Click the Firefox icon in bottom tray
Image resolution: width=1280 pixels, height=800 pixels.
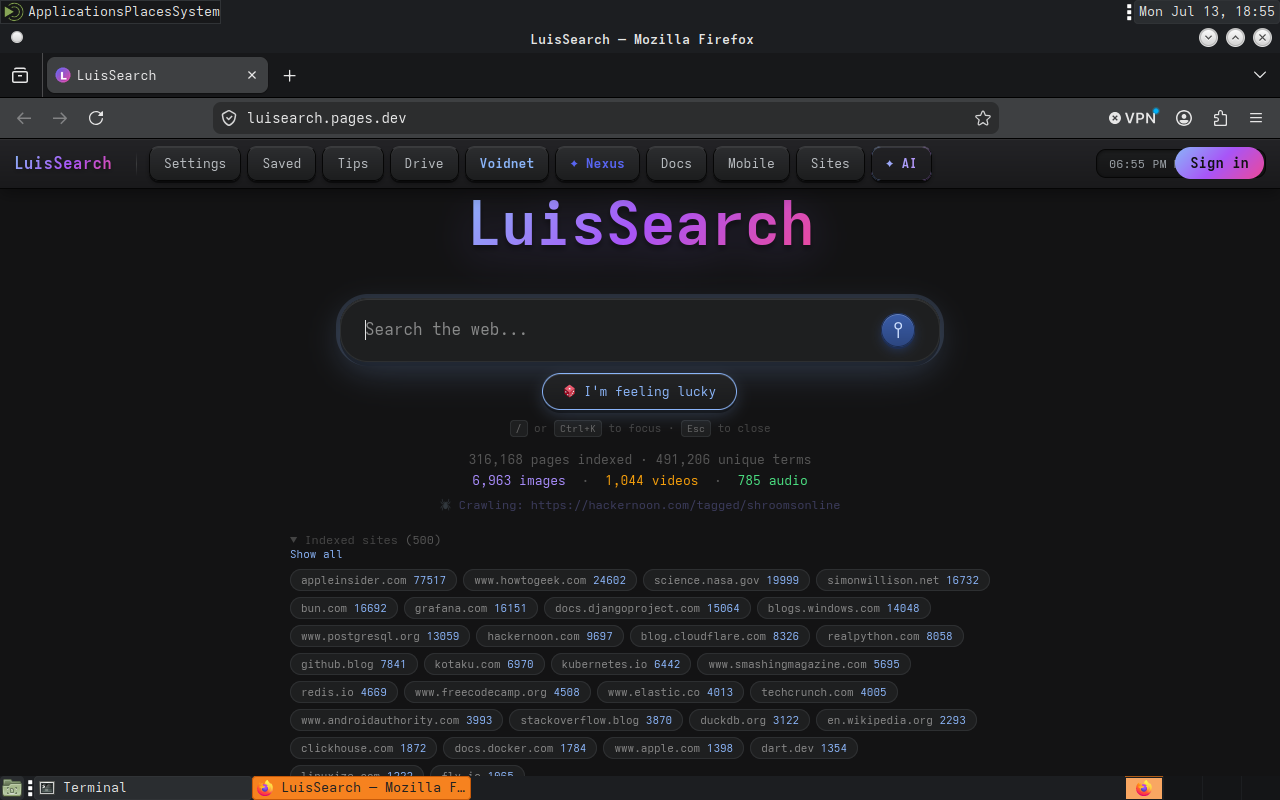(1143, 788)
